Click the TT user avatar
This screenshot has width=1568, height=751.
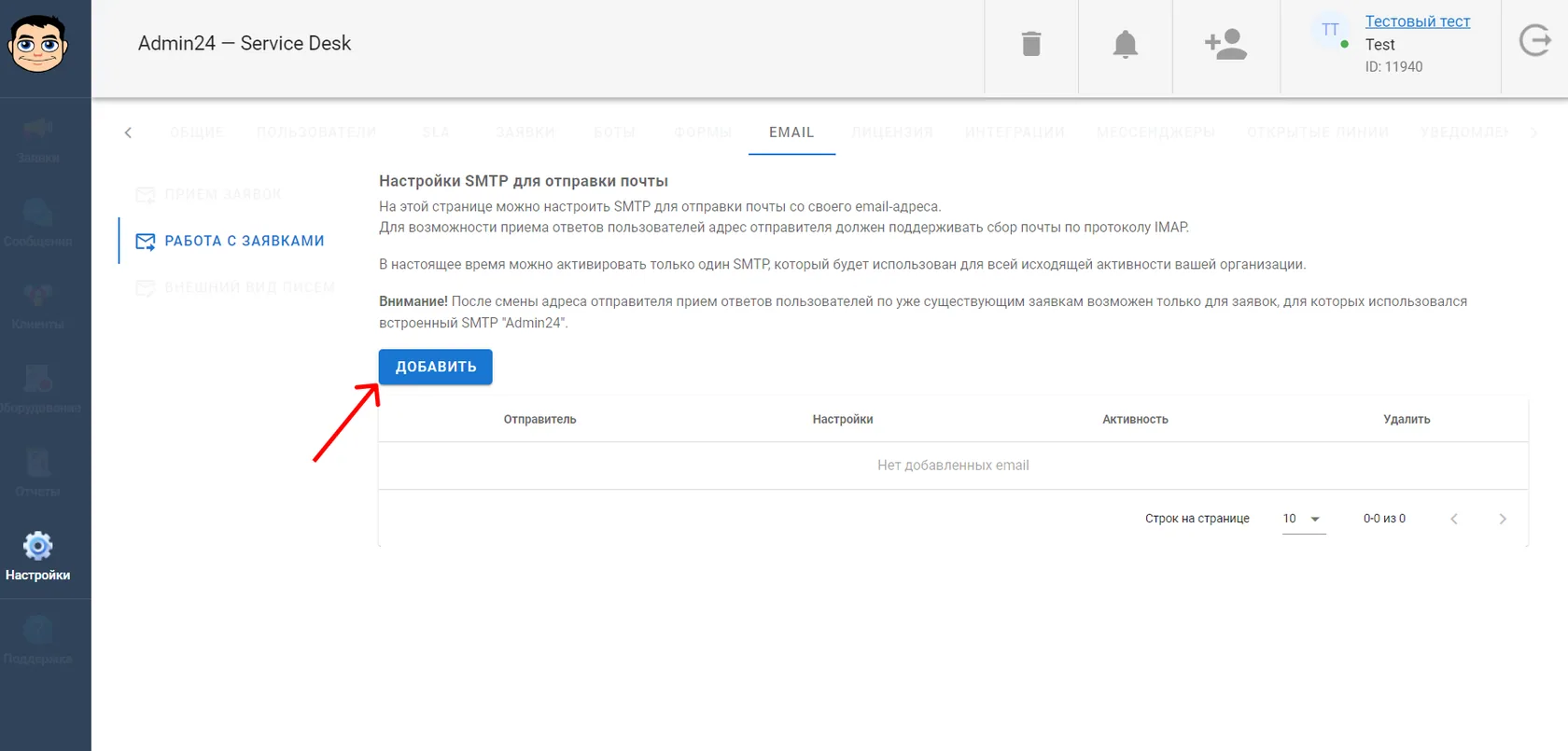pyautogui.click(x=1330, y=31)
